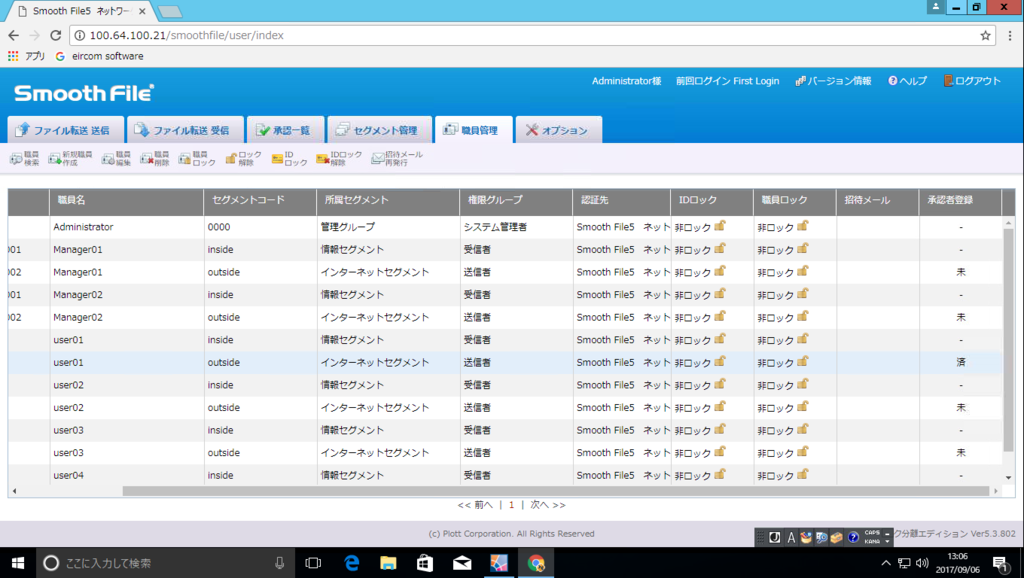Open File Explorer from the taskbar

click(x=388, y=563)
